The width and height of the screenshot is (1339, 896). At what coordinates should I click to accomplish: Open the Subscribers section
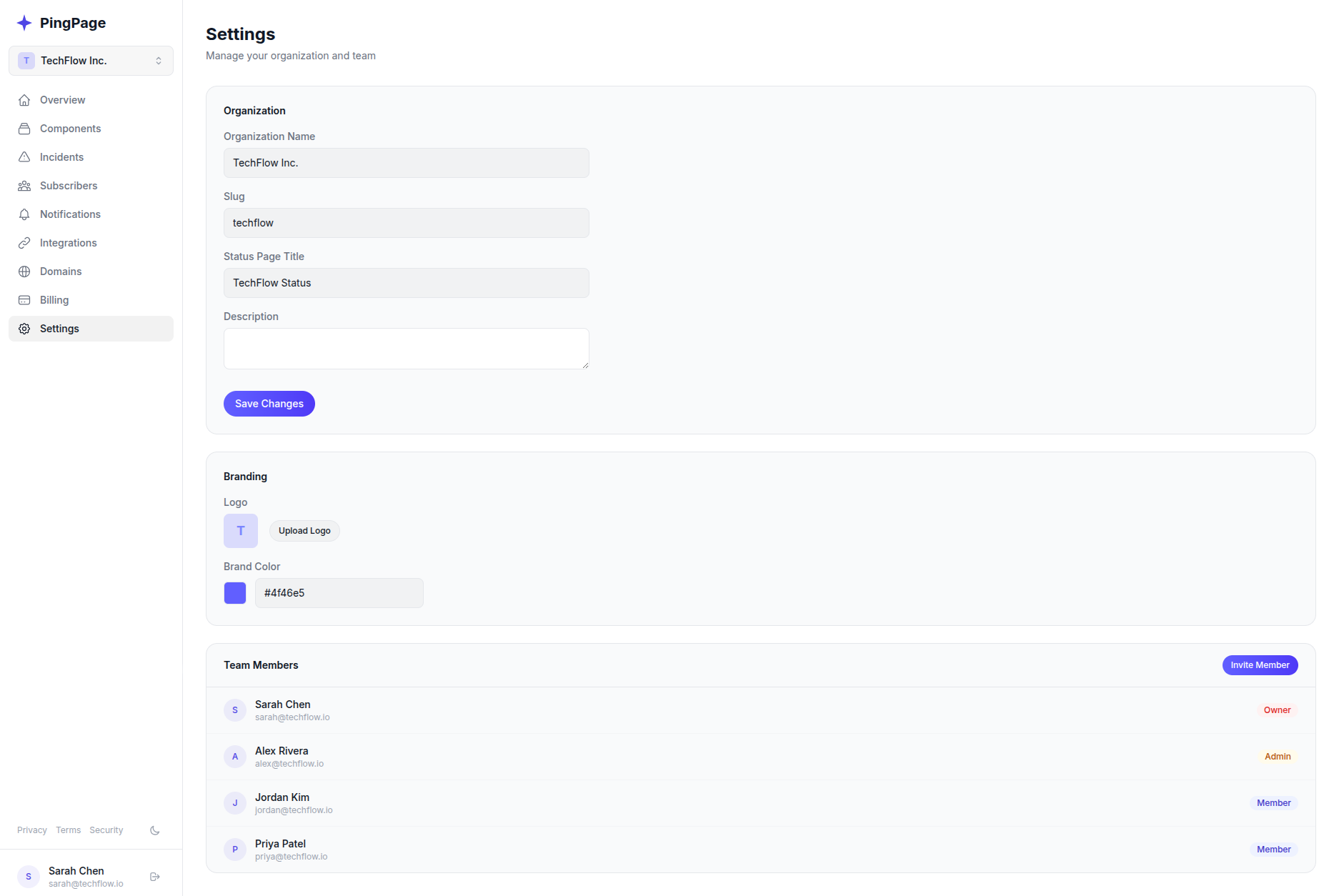[91, 186]
